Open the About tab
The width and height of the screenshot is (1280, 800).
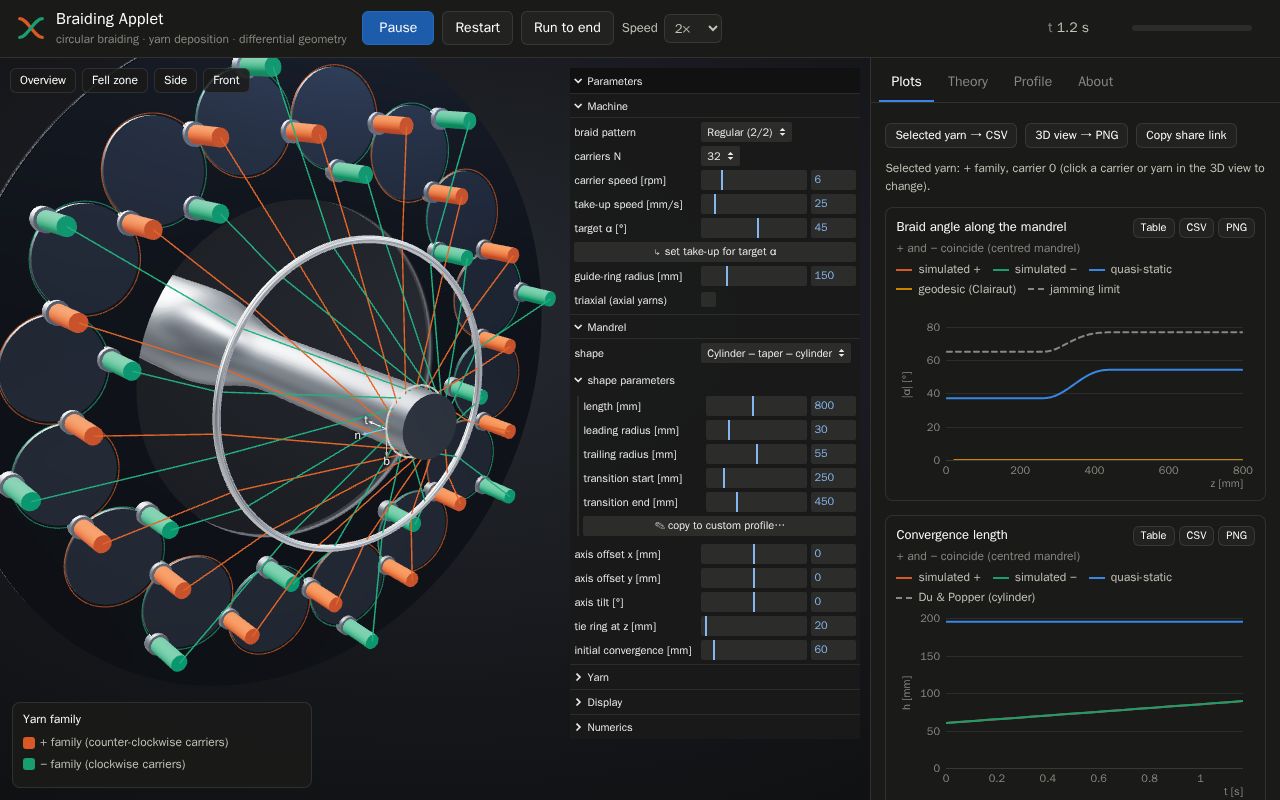click(x=1095, y=82)
